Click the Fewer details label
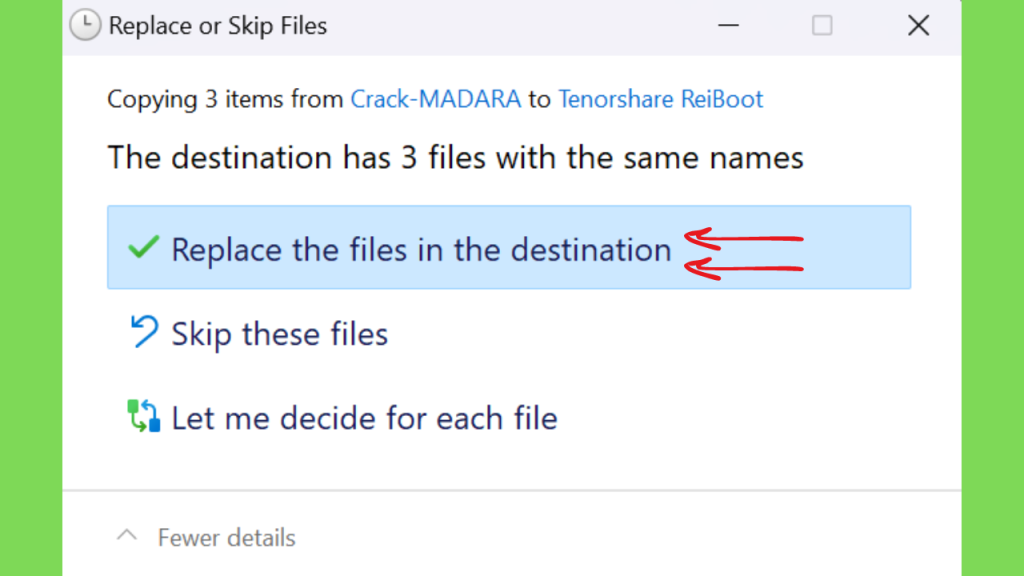1024x576 pixels. coord(227,537)
